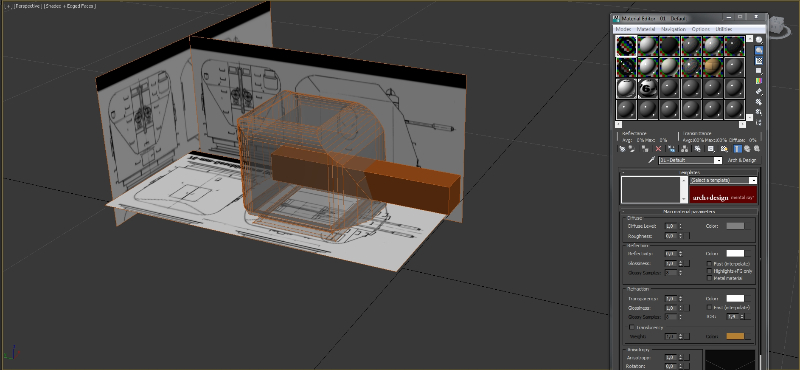
Task: Open the 01 - Default material name dropdown
Action: (x=690, y=160)
